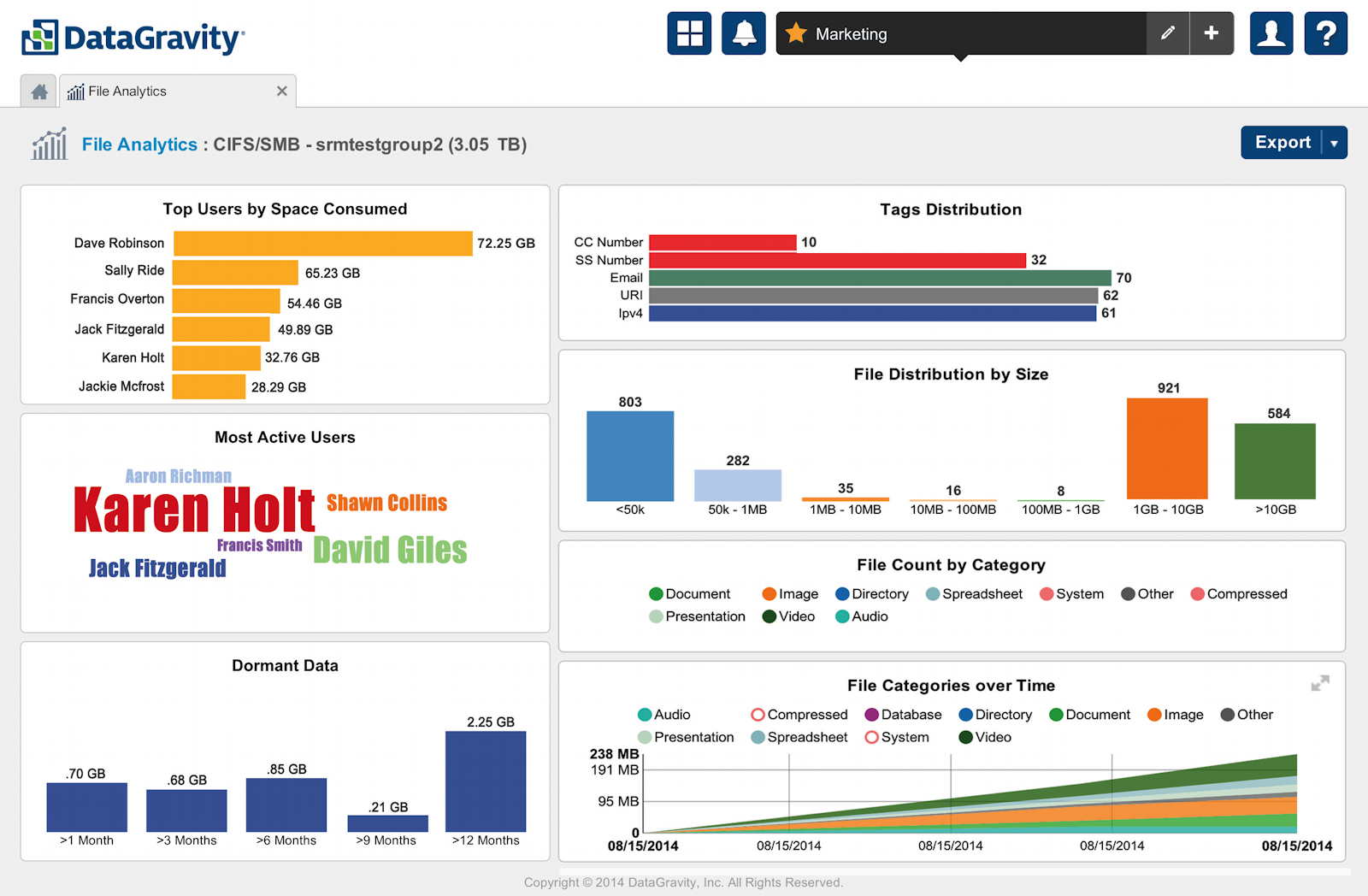Close the File Analytics tab
Image resolution: width=1368 pixels, height=896 pixels.
(x=281, y=91)
